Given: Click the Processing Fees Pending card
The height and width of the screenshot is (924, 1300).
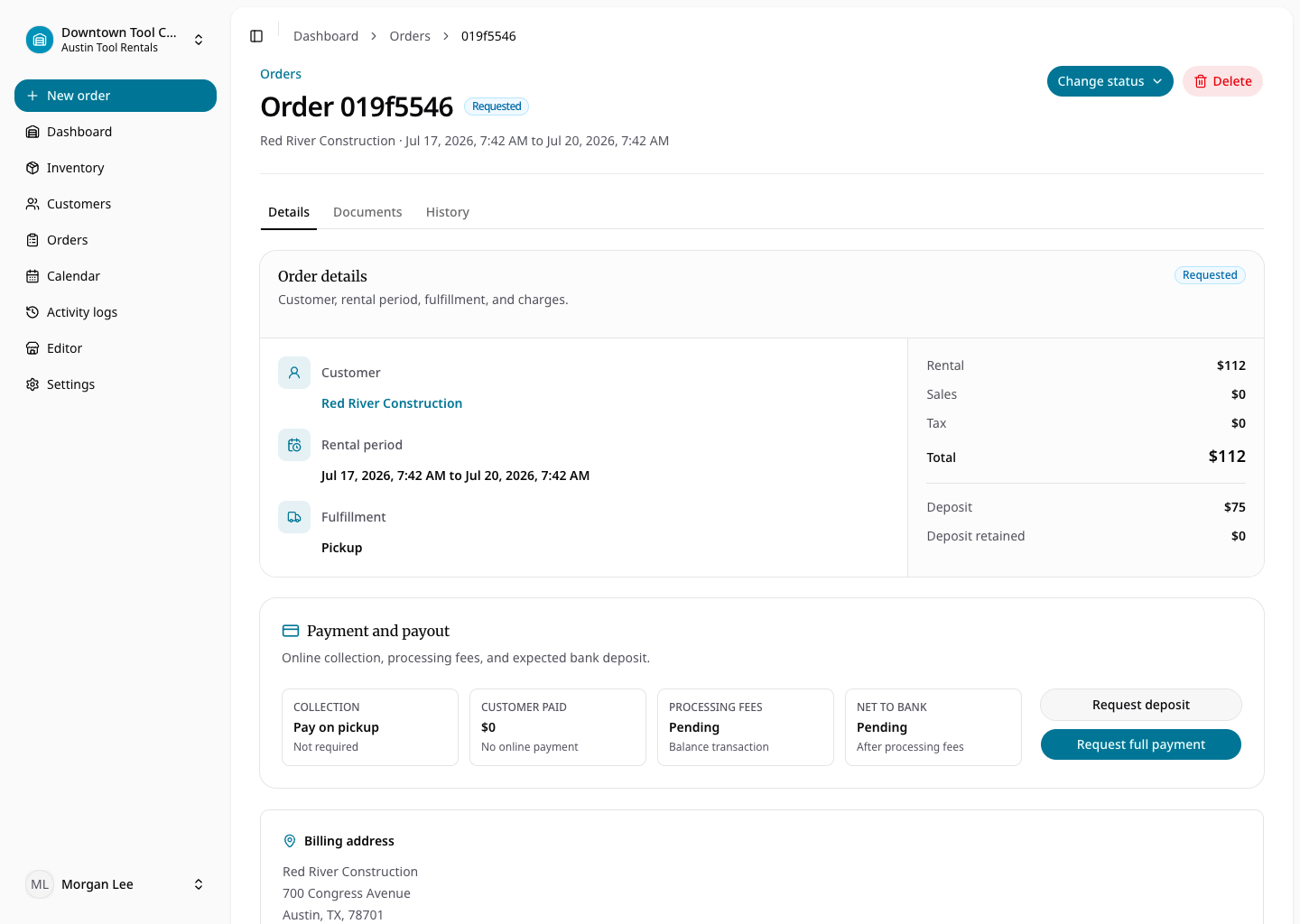Looking at the screenshot, I should (746, 727).
